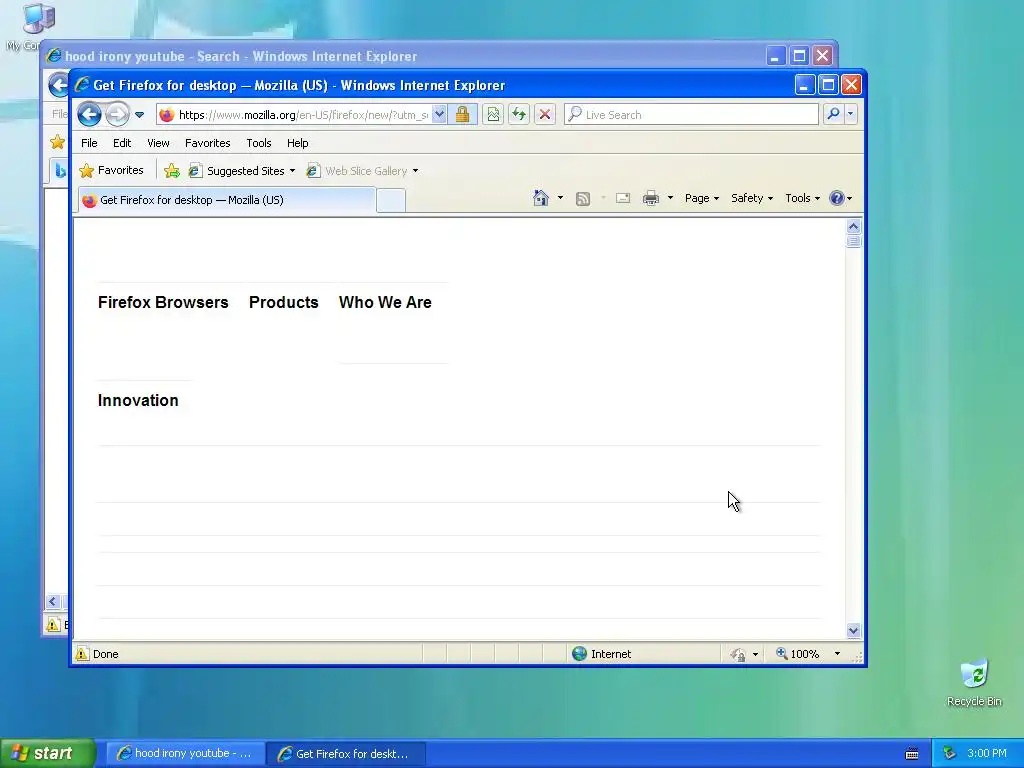
Task: Click the Read Mail icon
Action: (623, 198)
